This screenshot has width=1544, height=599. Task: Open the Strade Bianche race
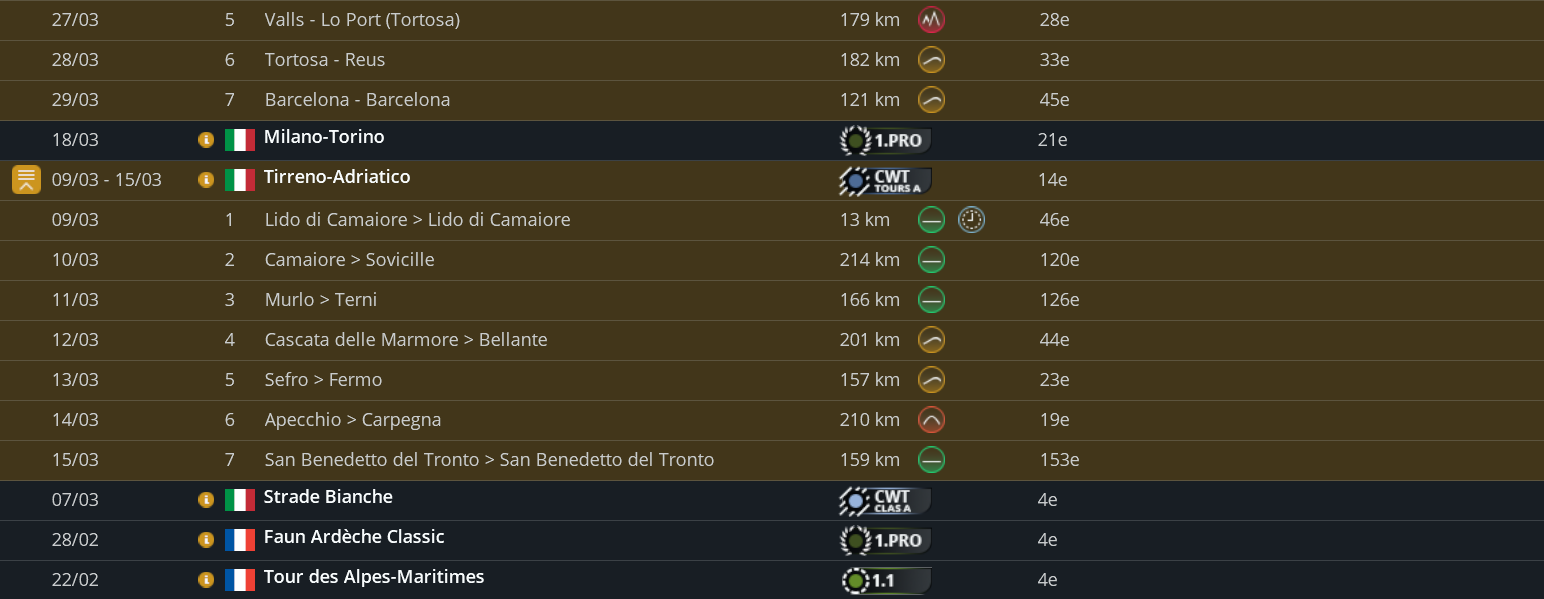[328, 497]
